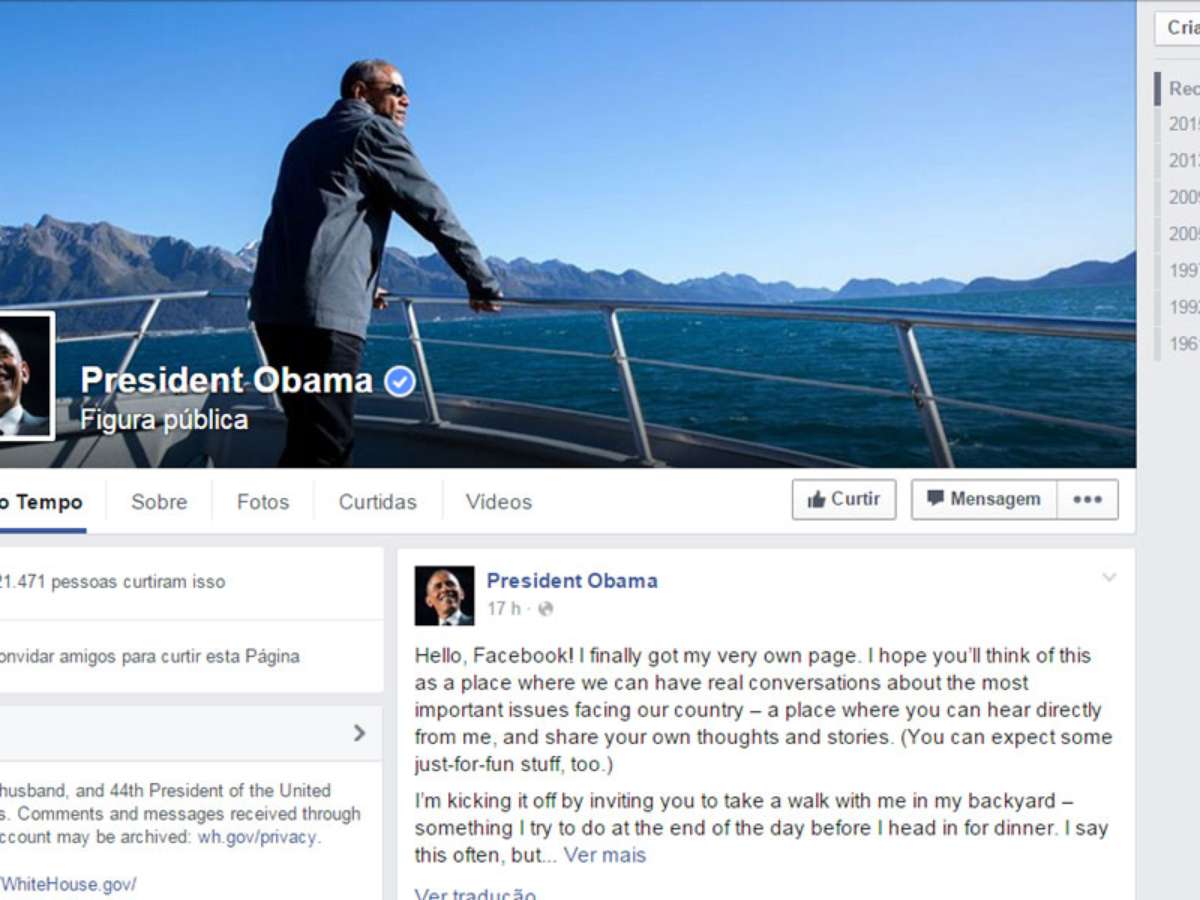Open the WhiteHouse.gov website link
The image size is (1200, 900).
point(68,884)
